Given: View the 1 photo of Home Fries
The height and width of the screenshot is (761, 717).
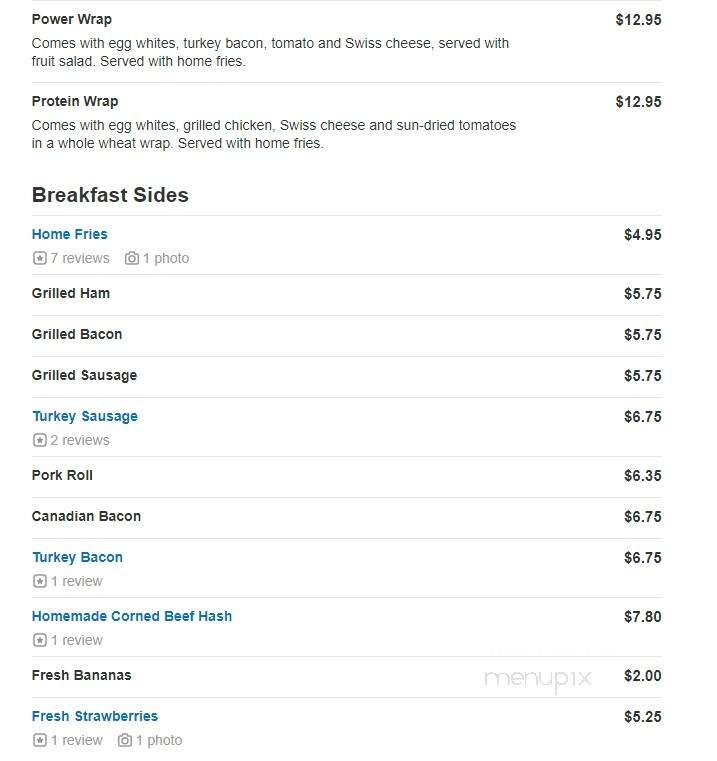Looking at the screenshot, I should tap(166, 258).
